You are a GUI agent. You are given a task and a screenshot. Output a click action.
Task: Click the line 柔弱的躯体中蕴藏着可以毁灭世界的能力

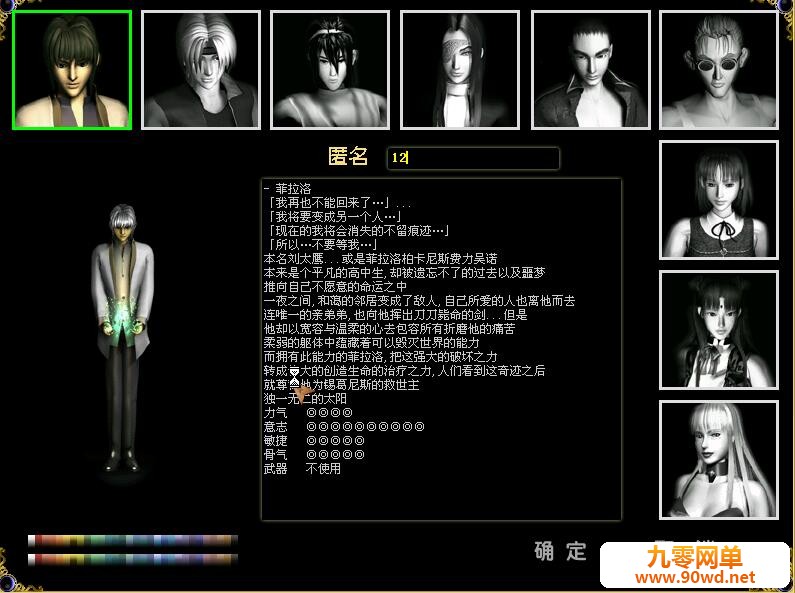coord(371,343)
